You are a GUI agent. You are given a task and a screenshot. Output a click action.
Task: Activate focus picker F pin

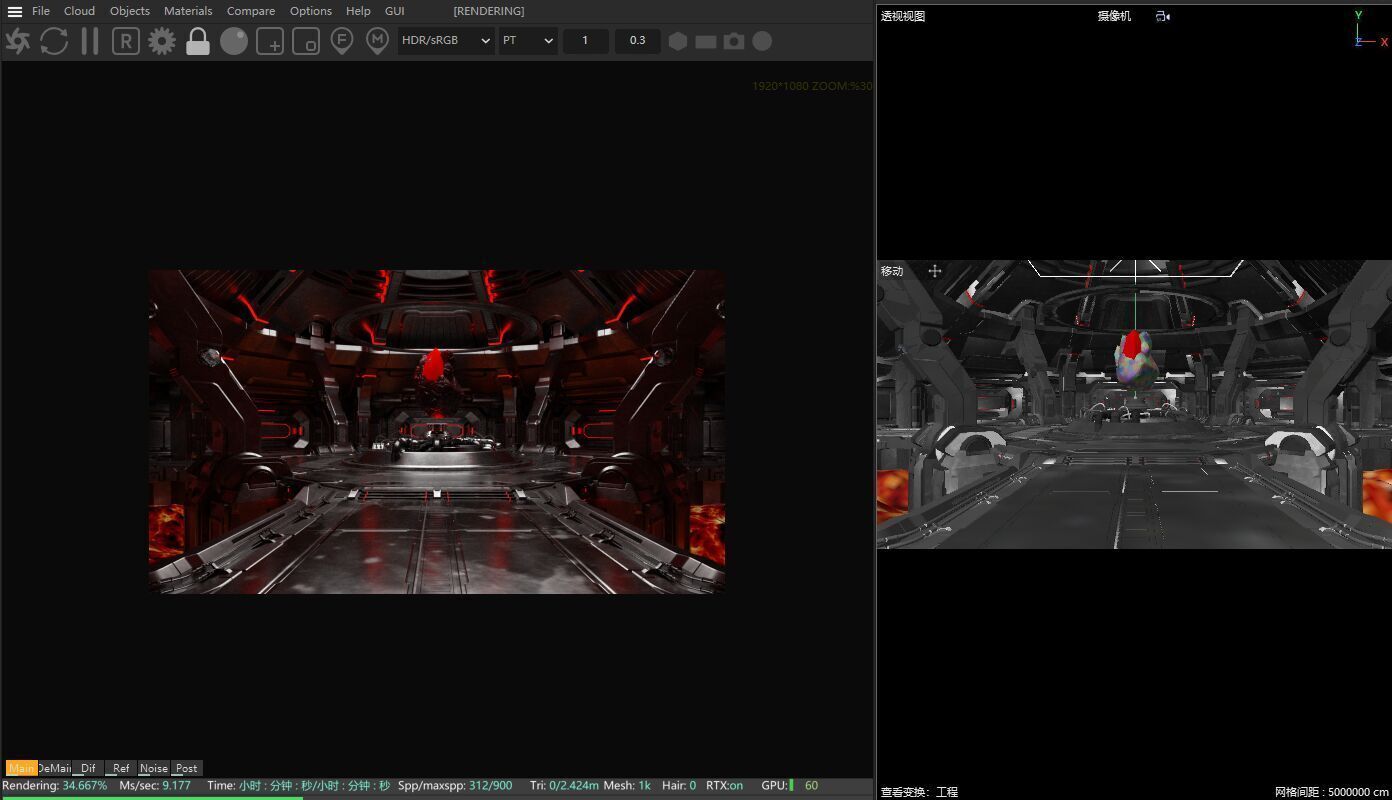342,41
